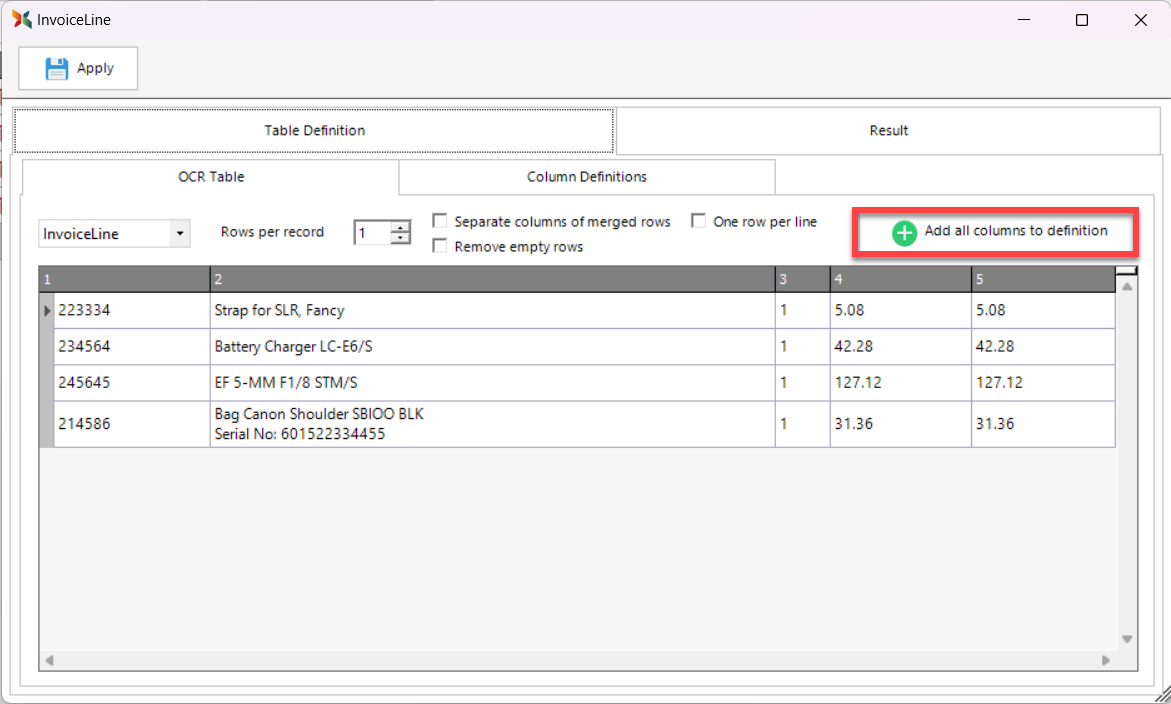Switch to the Result tab
Image resolution: width=1171 pixels, height=704 pixels.
(x=888, y=130)
